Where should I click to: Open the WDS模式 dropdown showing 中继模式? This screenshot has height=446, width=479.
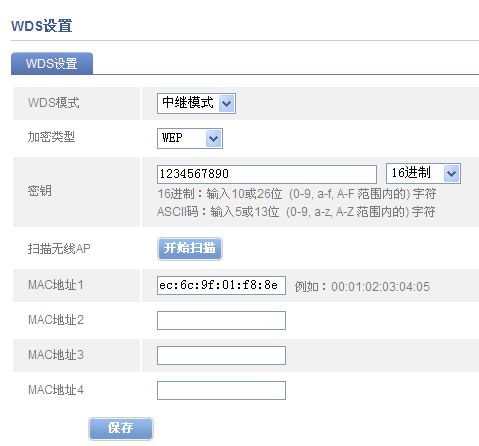click(x=196, y=103)
